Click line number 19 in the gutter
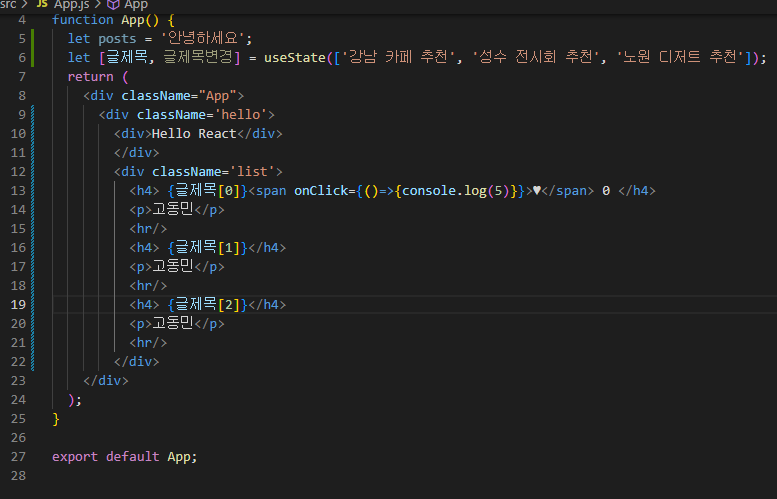777x499 pixels. 18,304
